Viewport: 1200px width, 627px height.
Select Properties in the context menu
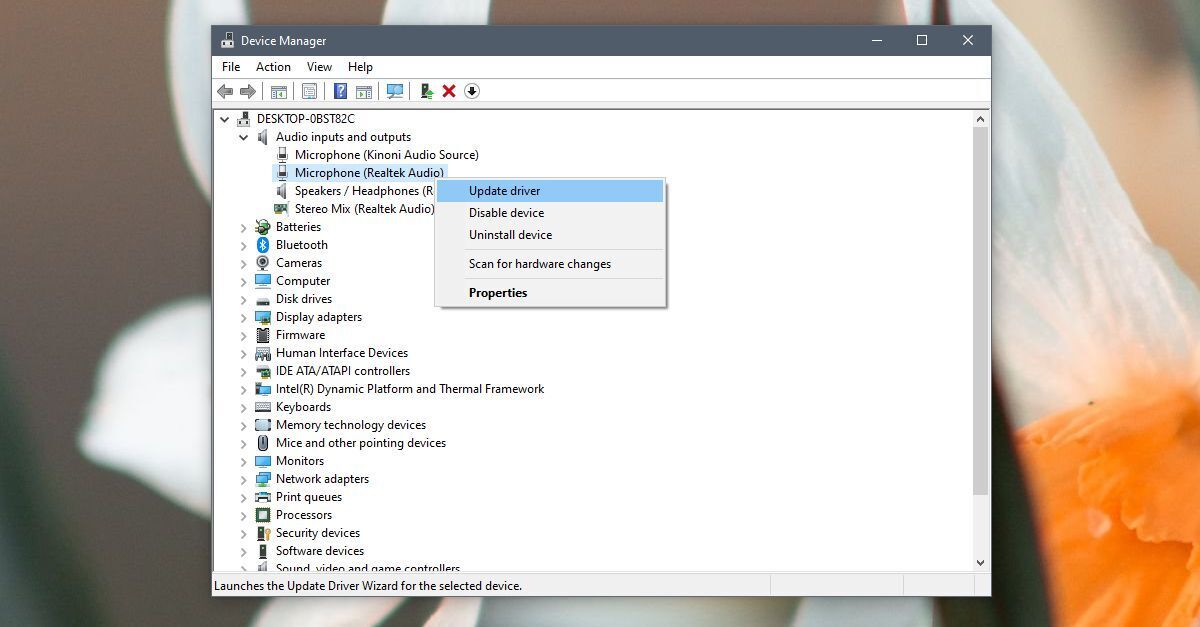(498, 292)
